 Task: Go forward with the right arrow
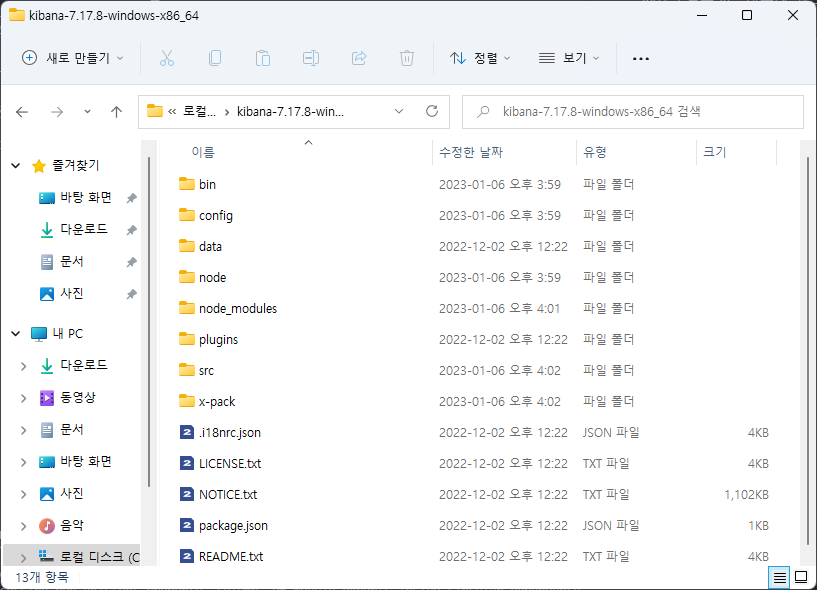57,112
